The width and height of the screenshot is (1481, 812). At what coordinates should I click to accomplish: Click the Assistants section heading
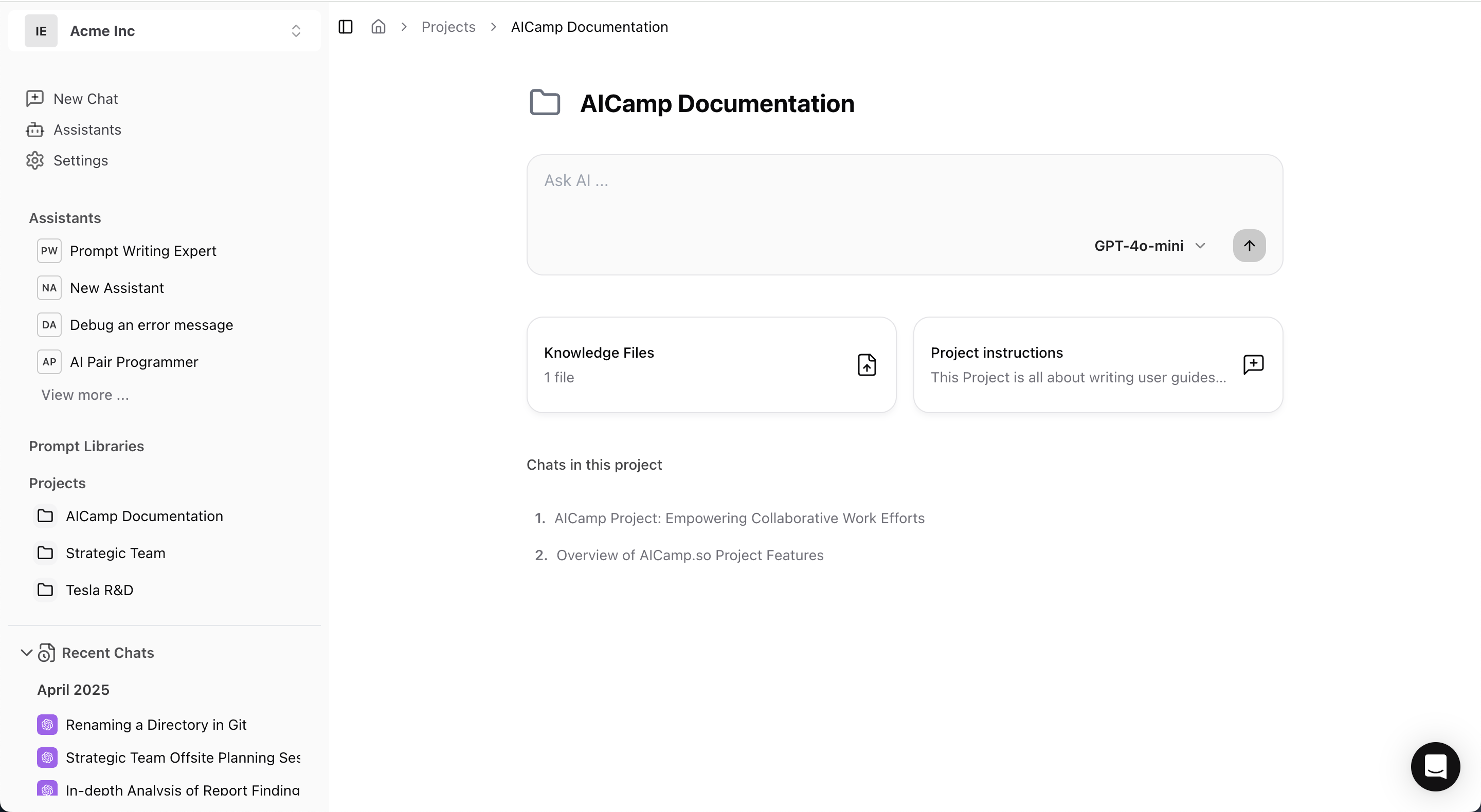click(65, 218)
